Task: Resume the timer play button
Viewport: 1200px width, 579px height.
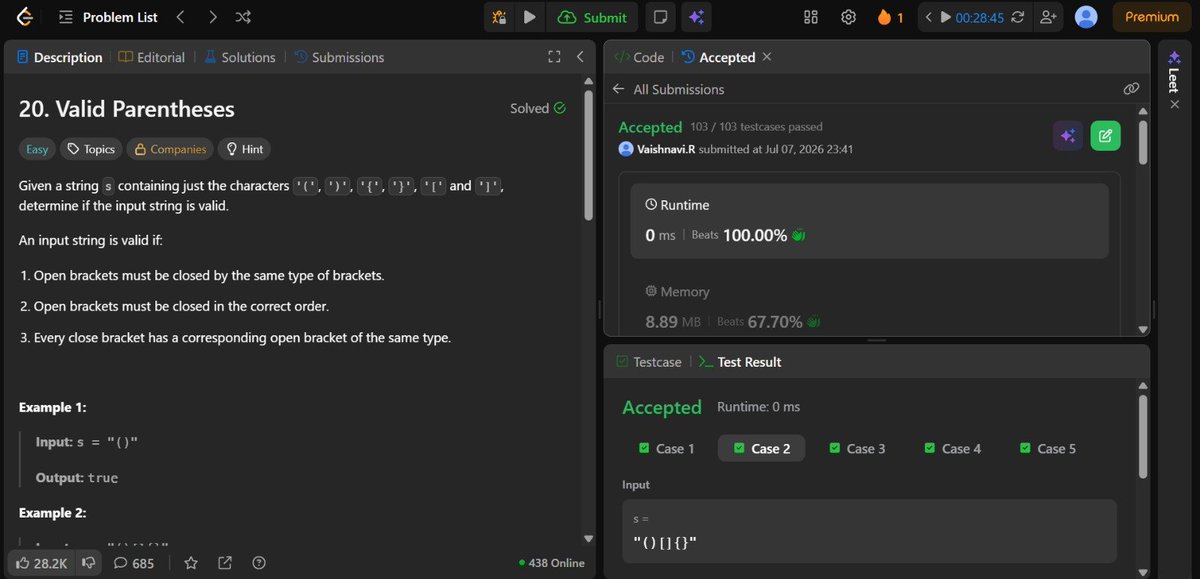Action: 945,17
